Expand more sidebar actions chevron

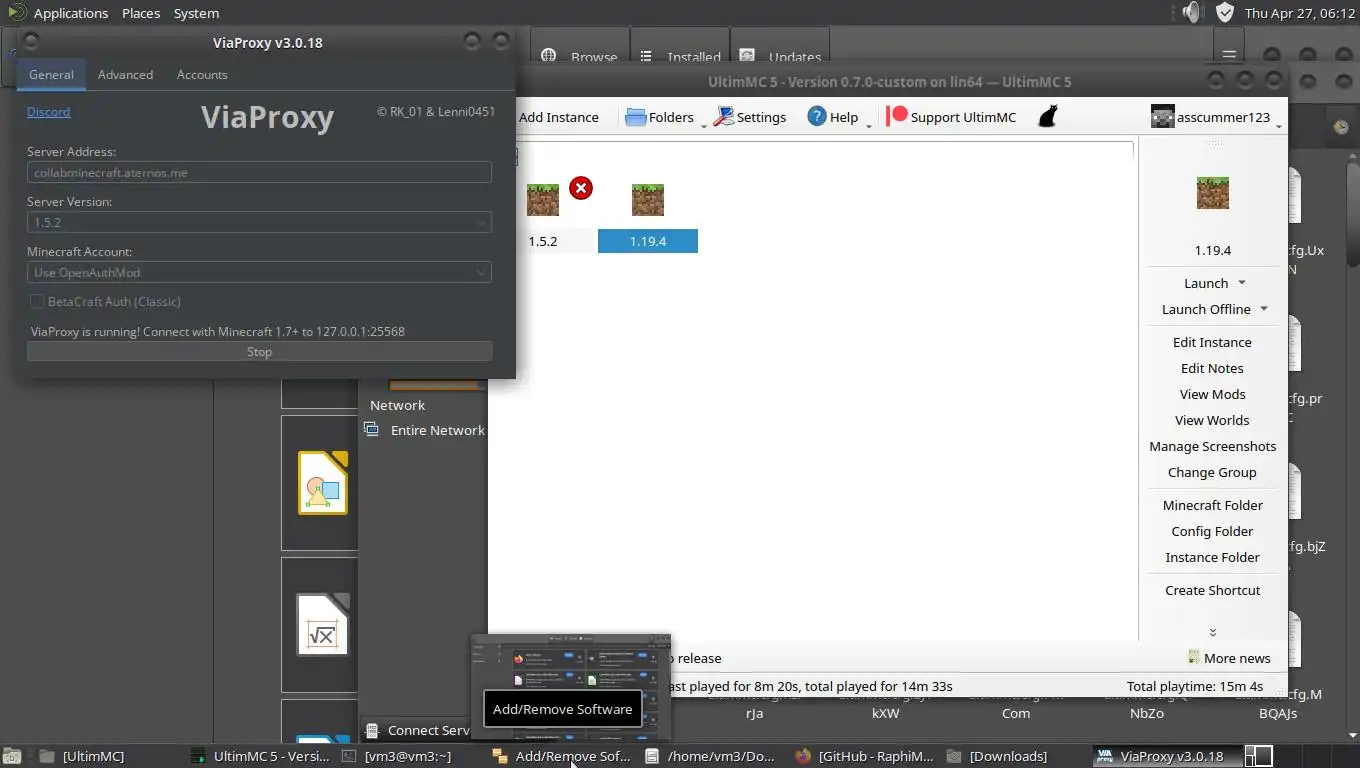(x=1213, y=632)
